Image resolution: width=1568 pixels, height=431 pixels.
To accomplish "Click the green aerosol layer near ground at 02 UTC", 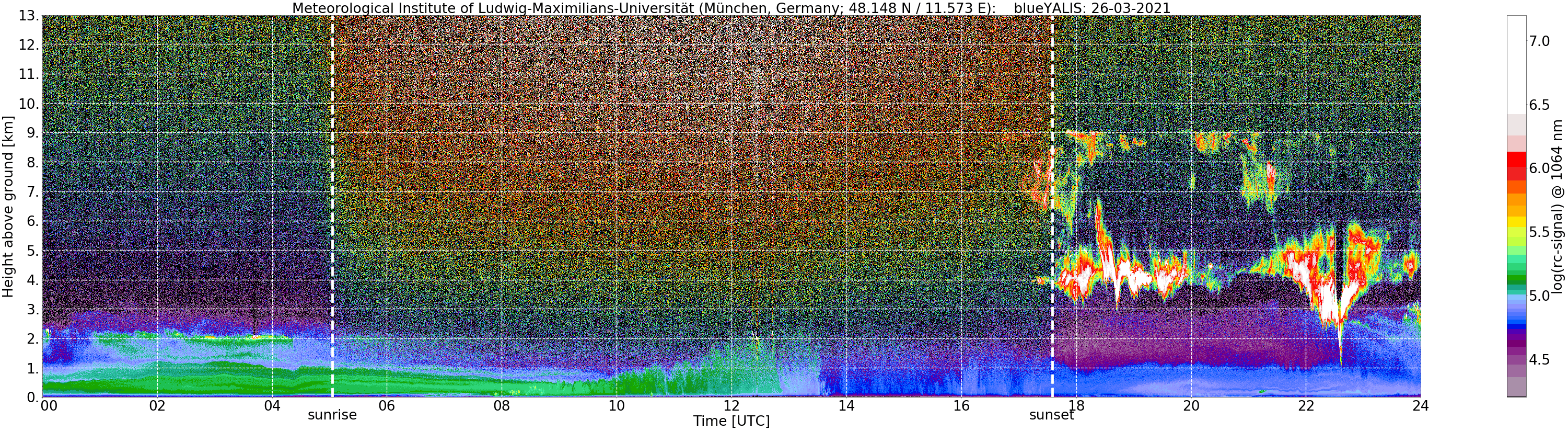I will pyautogui.click(x=157, y=379).
